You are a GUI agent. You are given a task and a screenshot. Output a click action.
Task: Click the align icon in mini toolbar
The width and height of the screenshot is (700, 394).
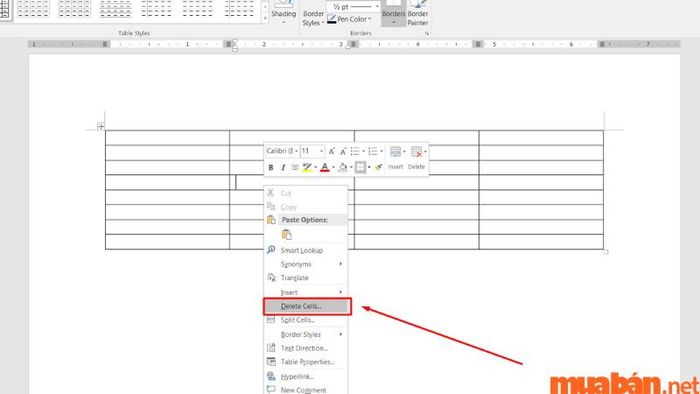point(295,167)
